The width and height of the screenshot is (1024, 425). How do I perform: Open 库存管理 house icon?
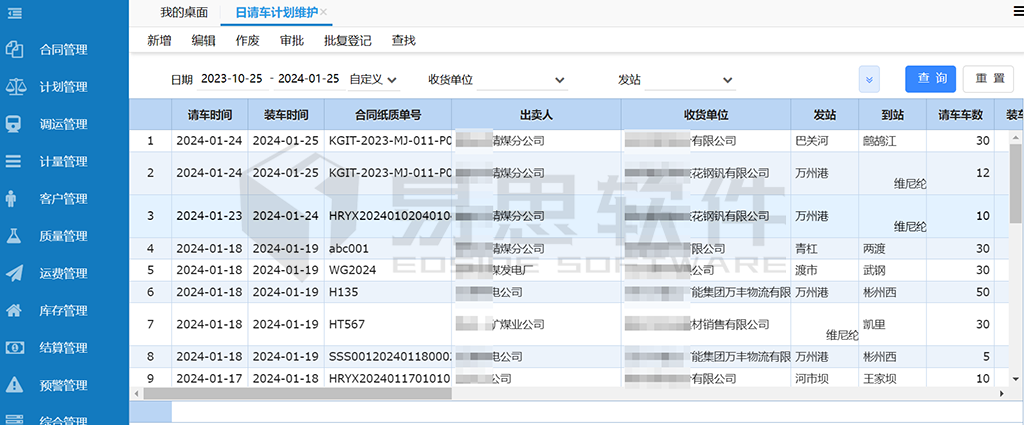coord(15,310)
